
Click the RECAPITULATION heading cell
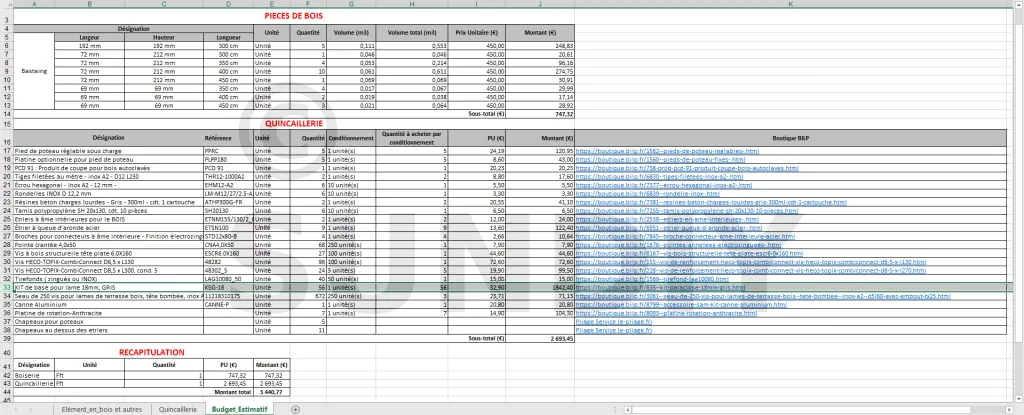151,353
